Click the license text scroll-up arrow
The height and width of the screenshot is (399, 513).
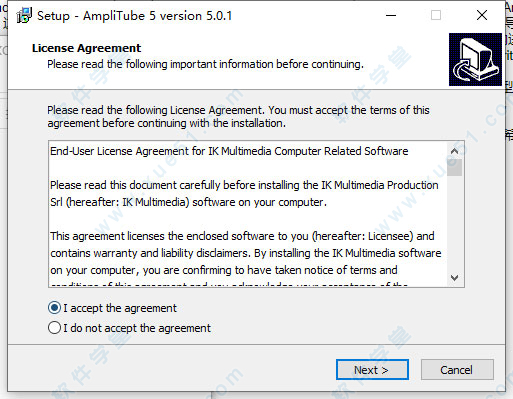454,151
